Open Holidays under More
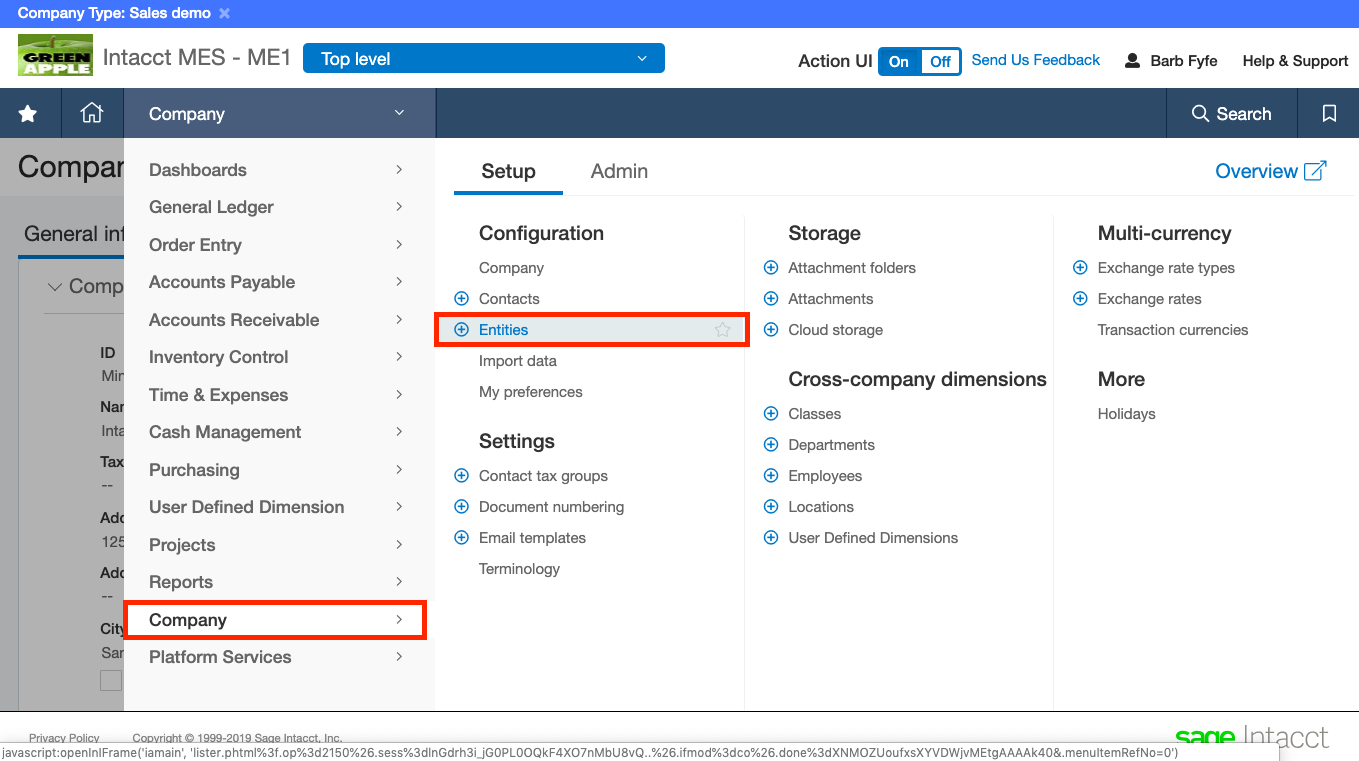Screen dimensions: 1359x761 (1126, 414)
